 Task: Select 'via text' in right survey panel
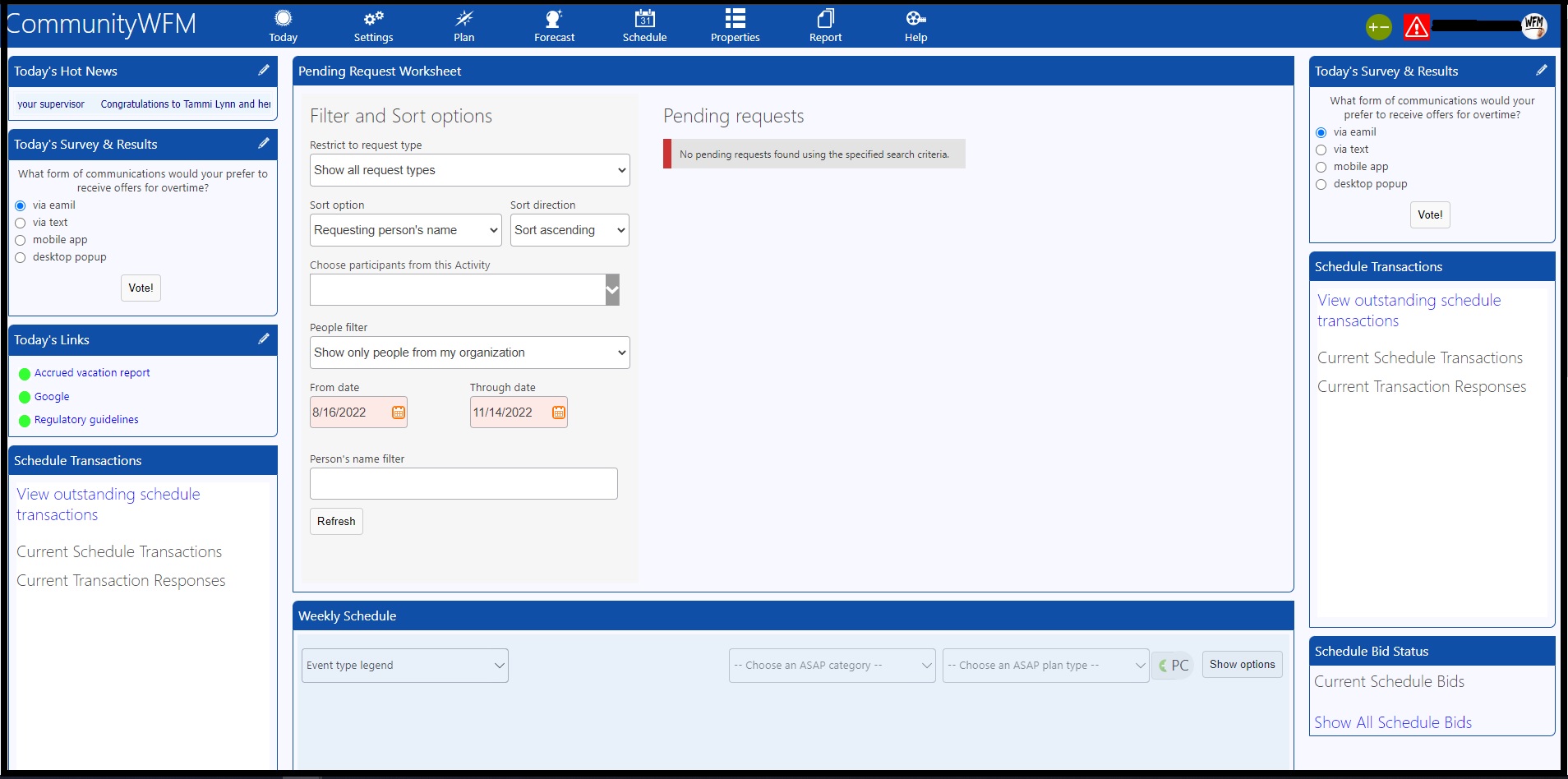(x=1321, y=150)
